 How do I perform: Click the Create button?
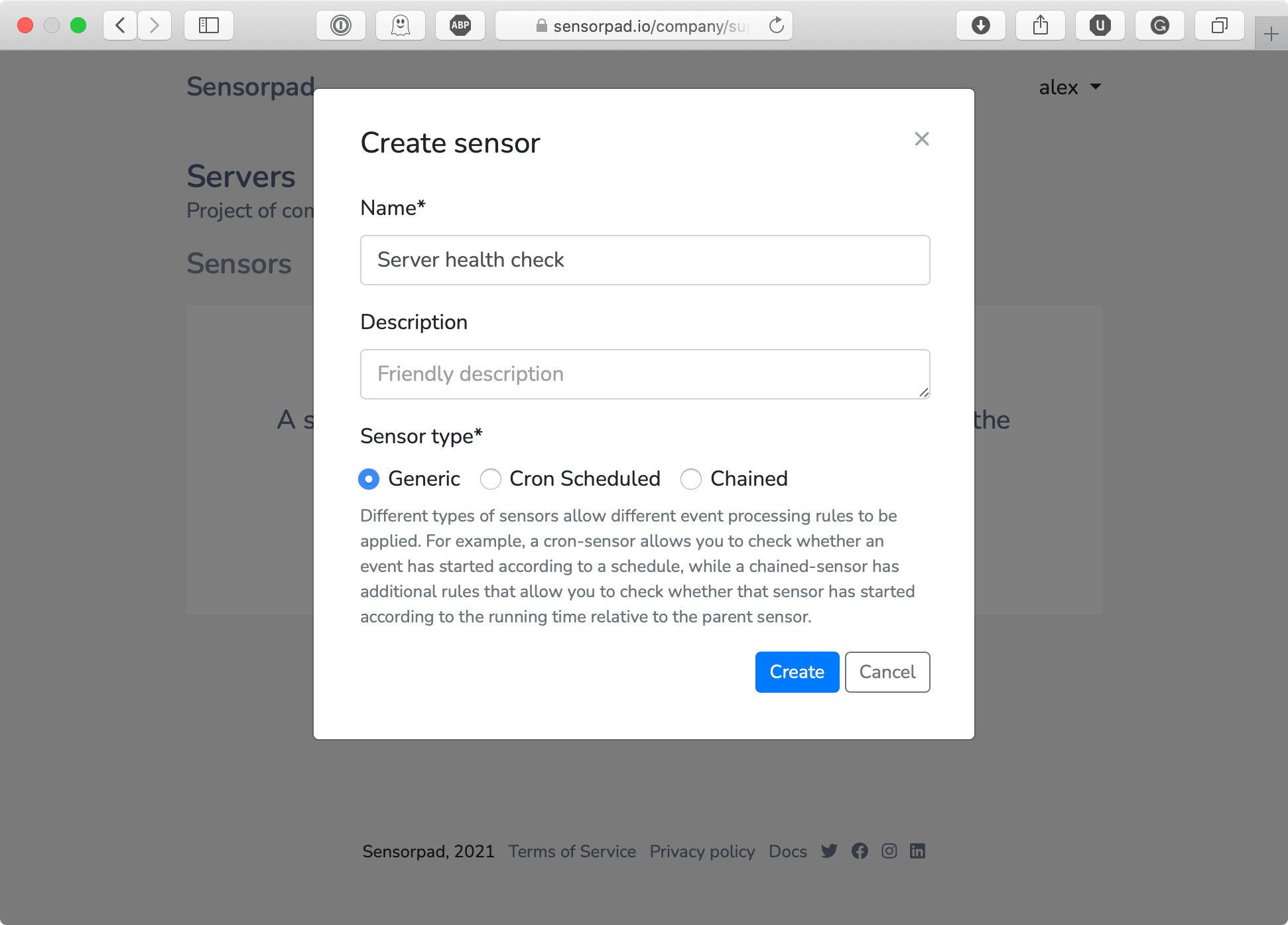(797, 671)
